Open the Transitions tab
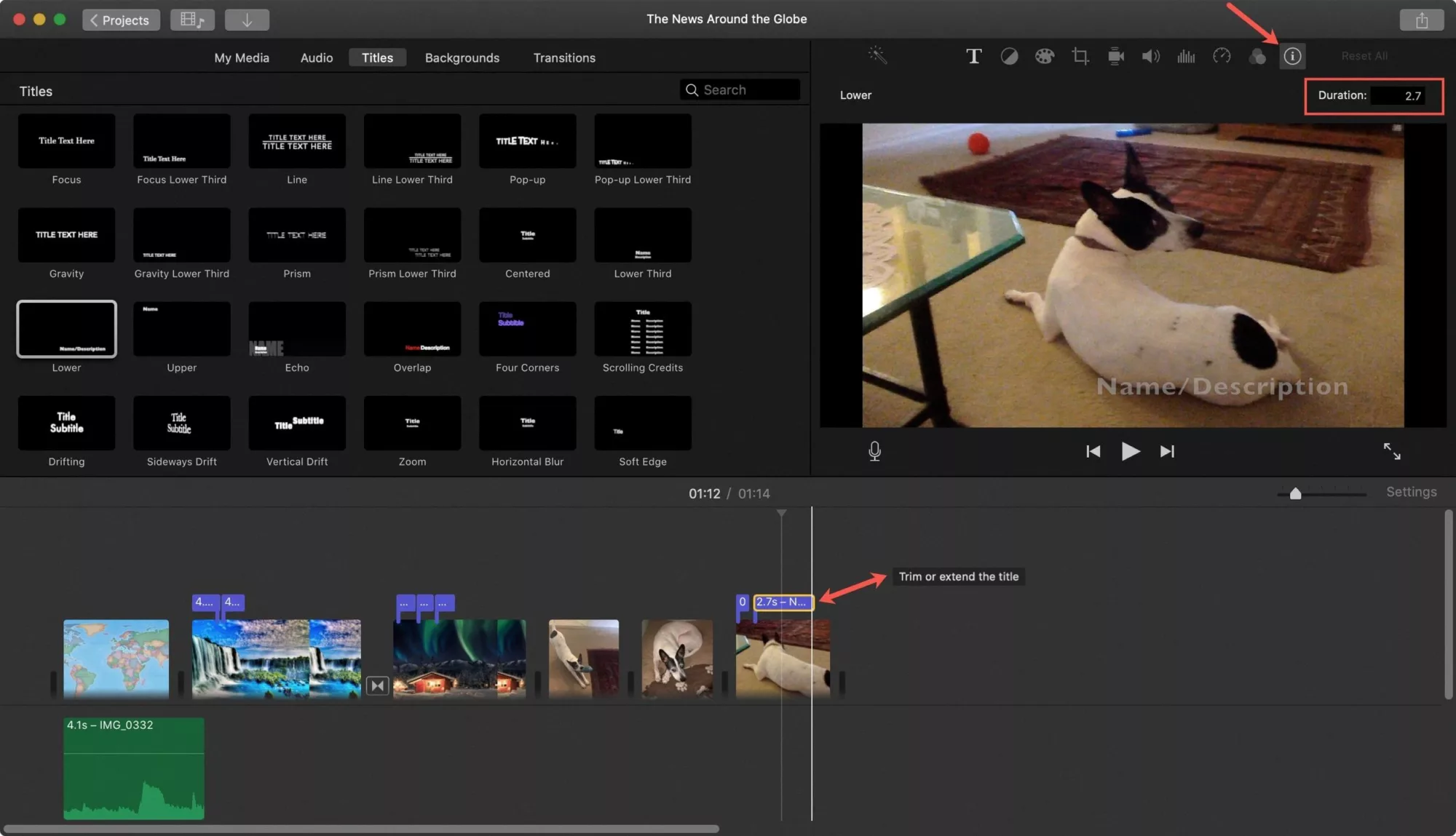This screenshot has width=1456, height=836. [x=564, y=57]
